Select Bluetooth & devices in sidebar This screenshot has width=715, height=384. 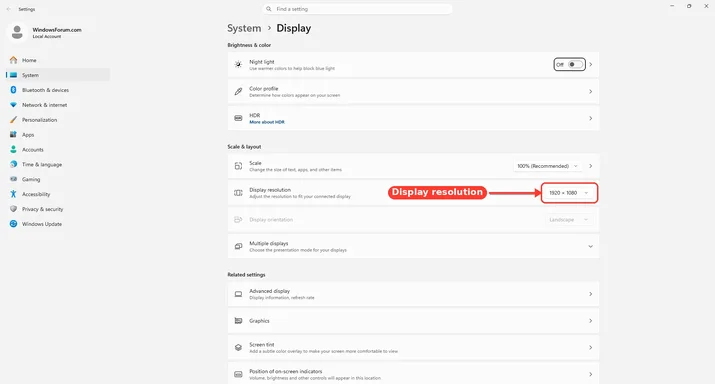click(58, 90)
